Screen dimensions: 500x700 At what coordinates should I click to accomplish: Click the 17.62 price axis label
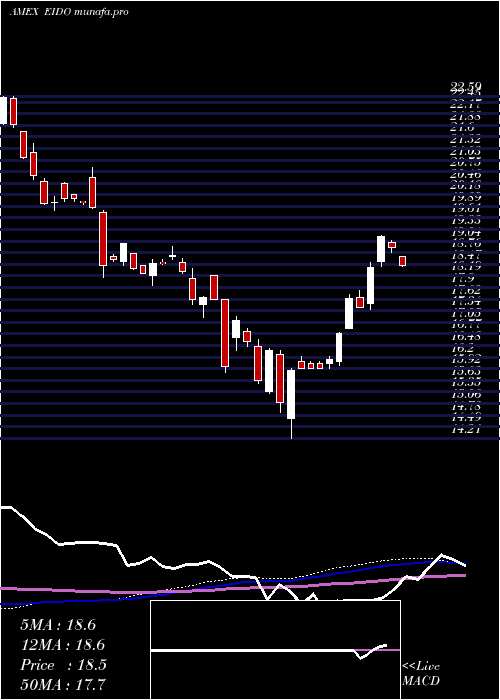[x=466, y=291]
